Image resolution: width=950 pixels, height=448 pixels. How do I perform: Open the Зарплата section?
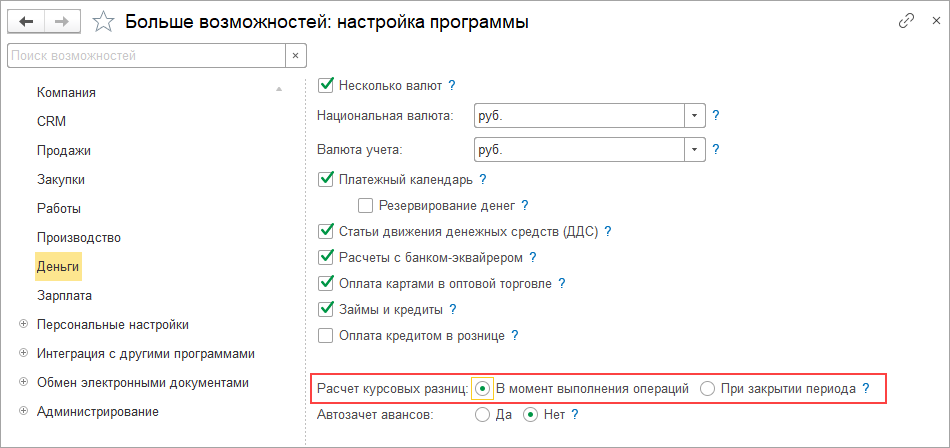[x=65, y=295]
